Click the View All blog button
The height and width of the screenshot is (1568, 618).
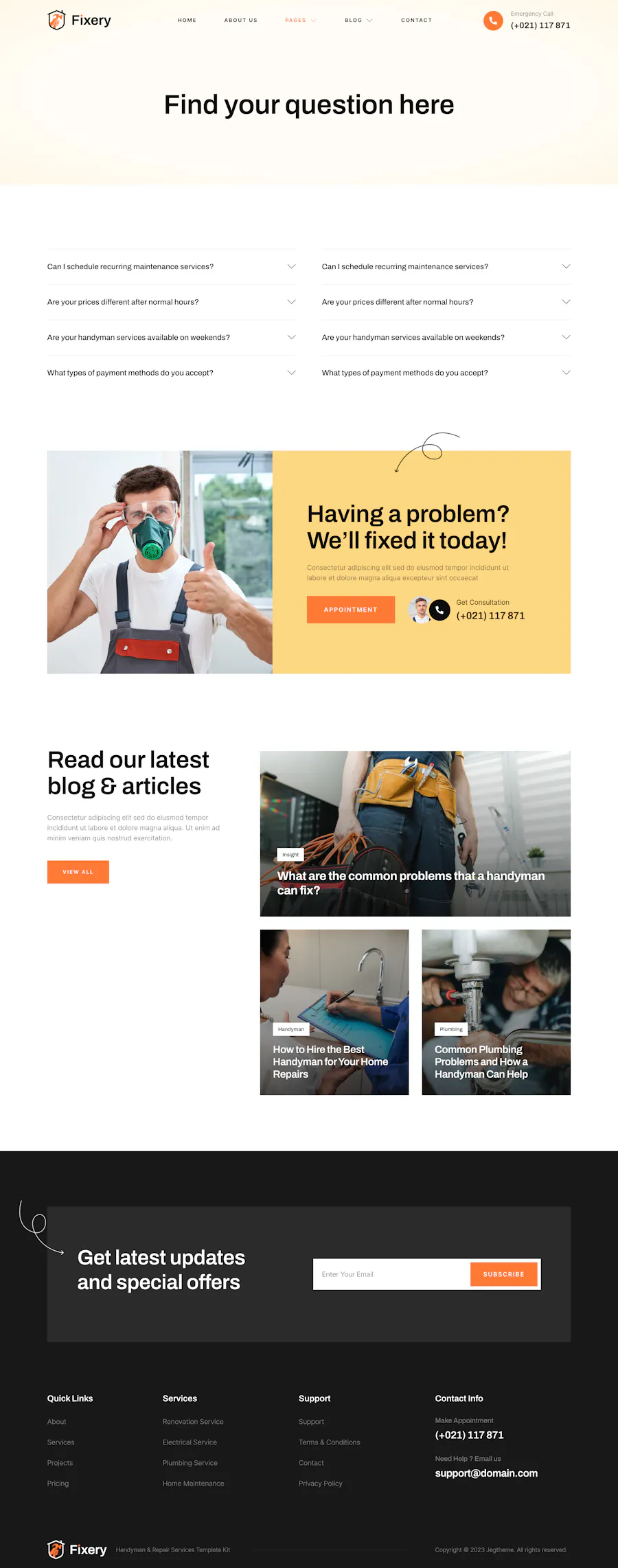[78, 872]
